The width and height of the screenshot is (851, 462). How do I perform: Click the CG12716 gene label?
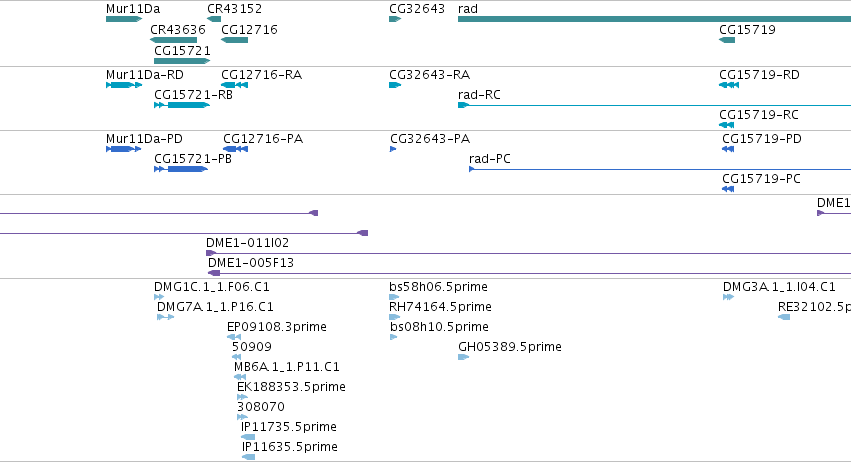tap(249, 29)
